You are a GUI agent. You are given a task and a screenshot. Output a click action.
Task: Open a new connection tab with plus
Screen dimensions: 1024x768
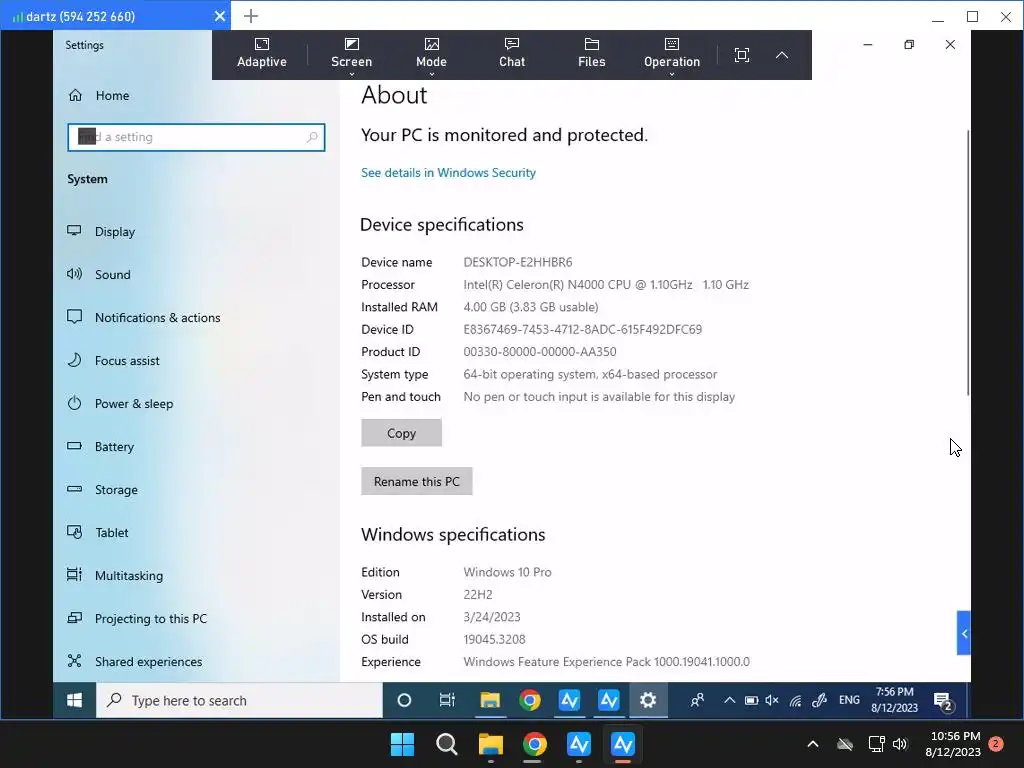point(251,16)
